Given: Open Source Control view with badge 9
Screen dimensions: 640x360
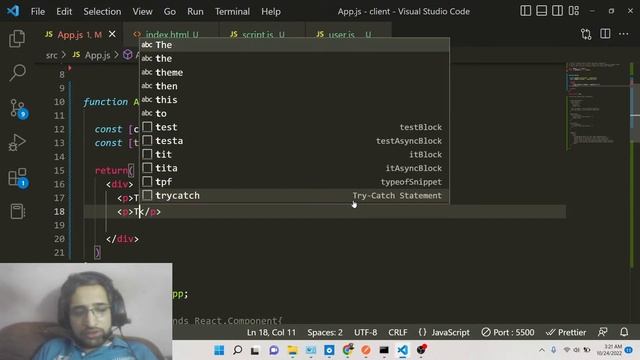Looking at the screenshot, I should point(18,109).
